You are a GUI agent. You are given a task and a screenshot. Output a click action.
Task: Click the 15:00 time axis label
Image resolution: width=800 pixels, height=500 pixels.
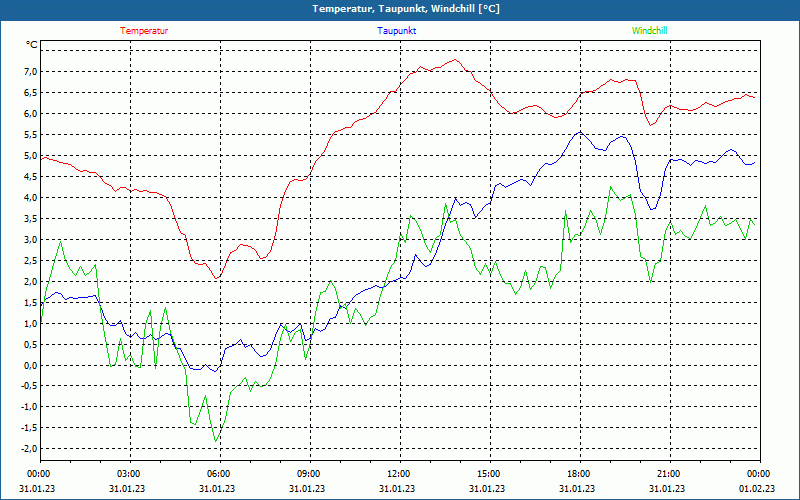click(490, 474)
